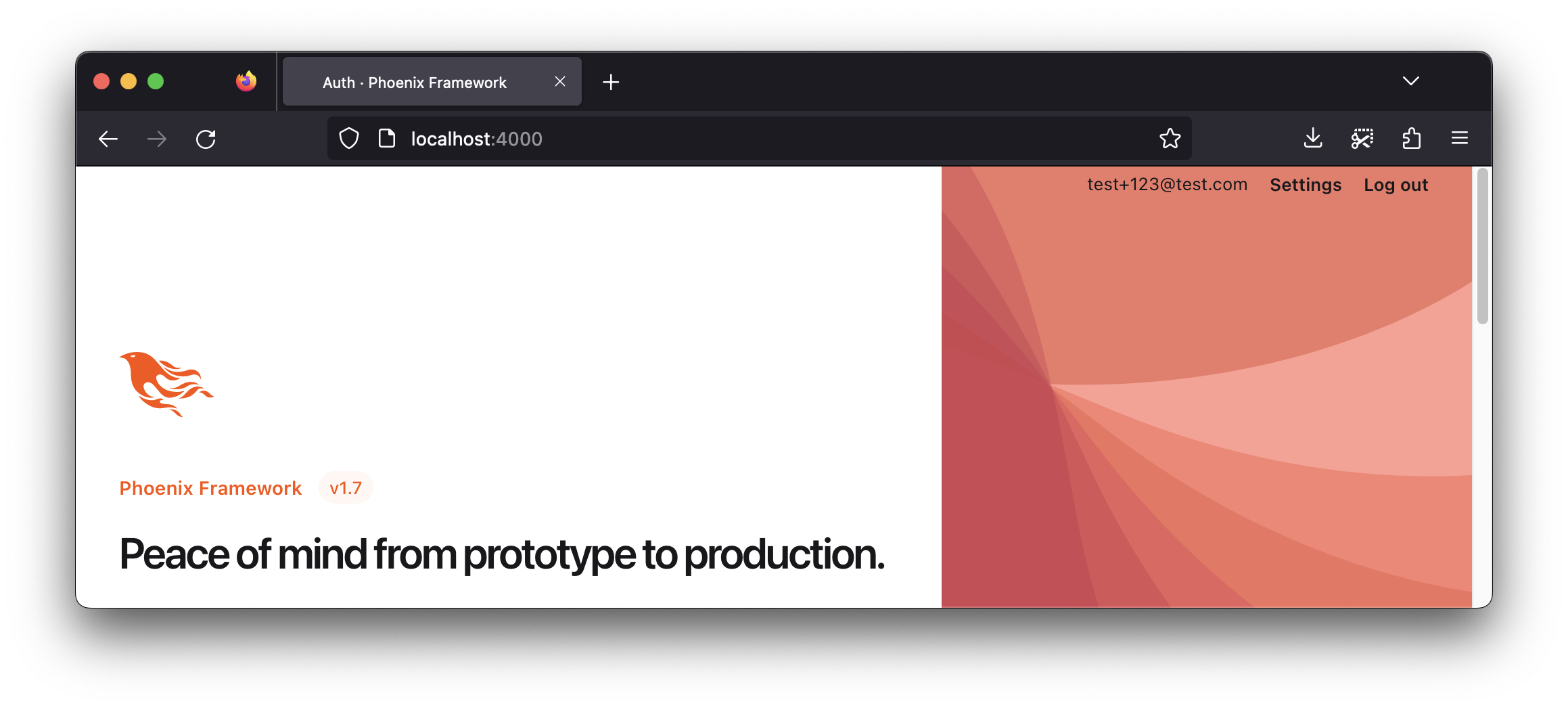Viewport: 1568px width, 708px height.
Task: Click the Firefox logo icon
Action: click(x=246, y=81)
